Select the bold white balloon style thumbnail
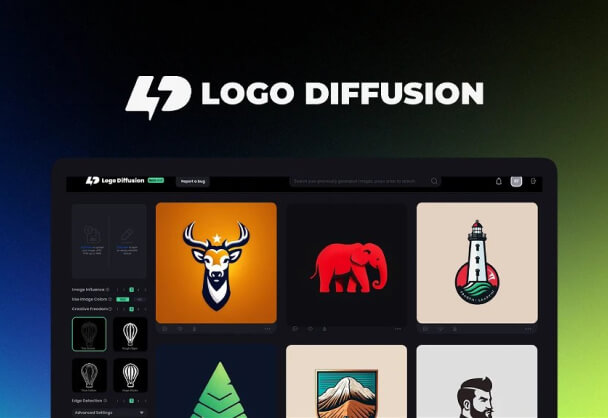This screenshot has width=608, height=418. [130, 375]
